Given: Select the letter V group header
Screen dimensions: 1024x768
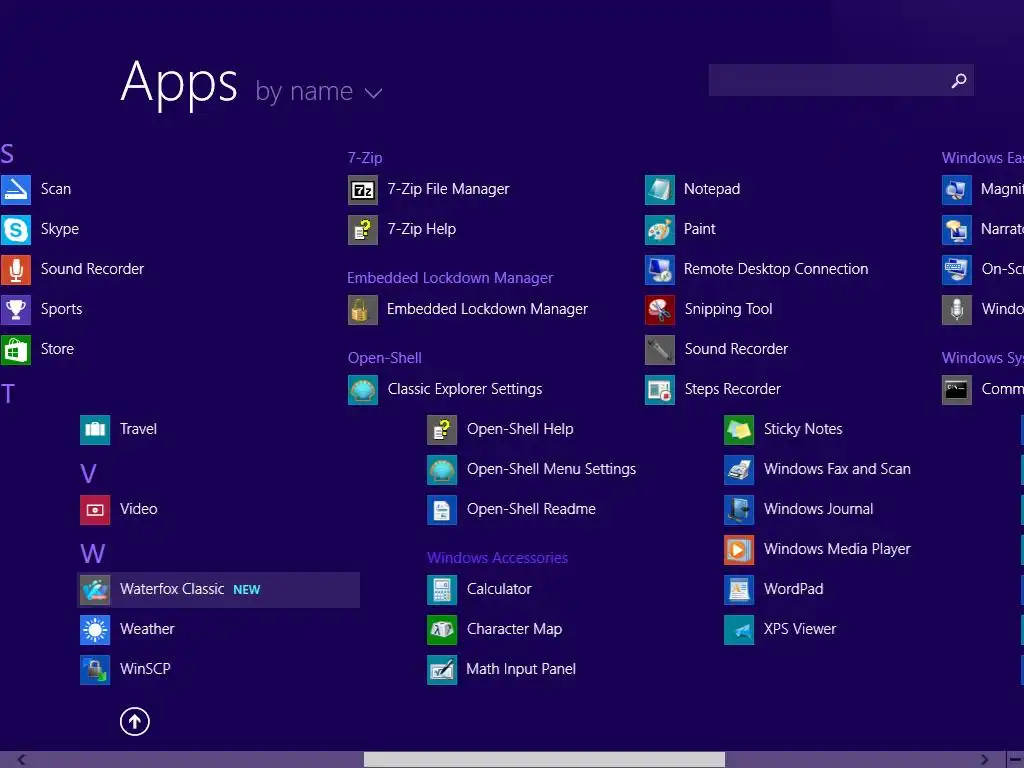Looking at the screenshot, I should (88, 473).
